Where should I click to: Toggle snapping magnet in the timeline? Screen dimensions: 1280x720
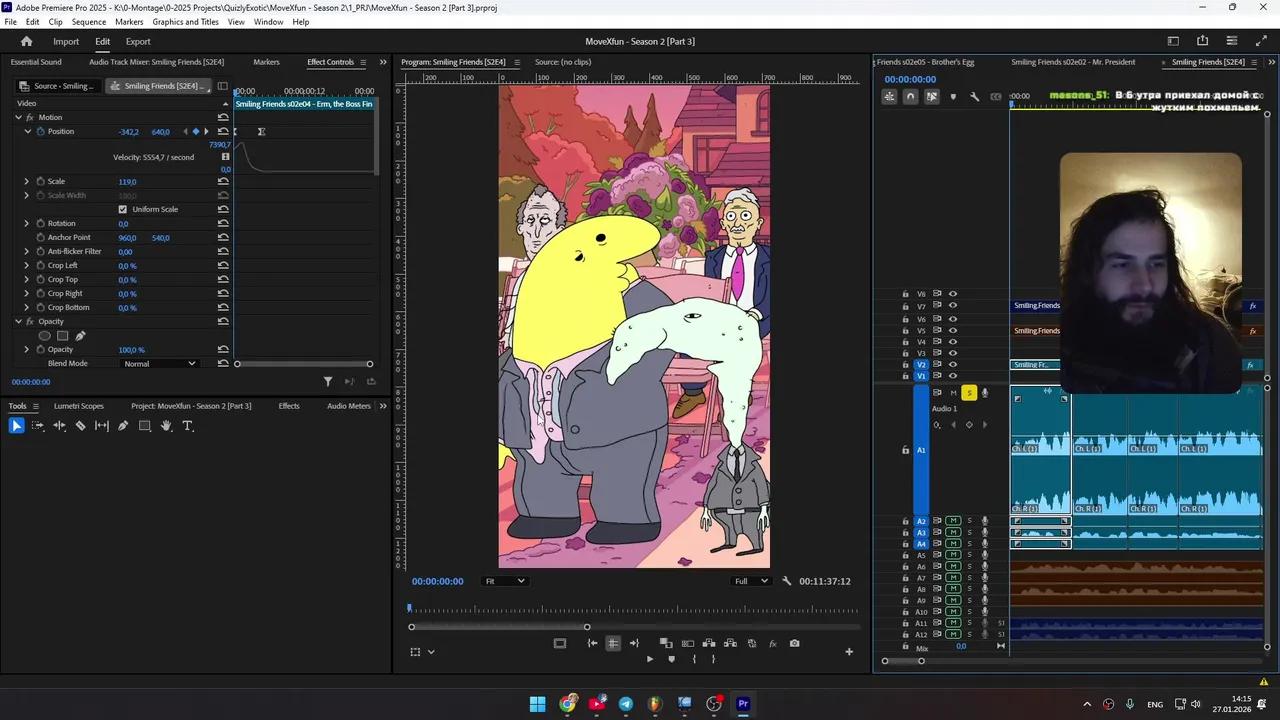pos(909,96)
